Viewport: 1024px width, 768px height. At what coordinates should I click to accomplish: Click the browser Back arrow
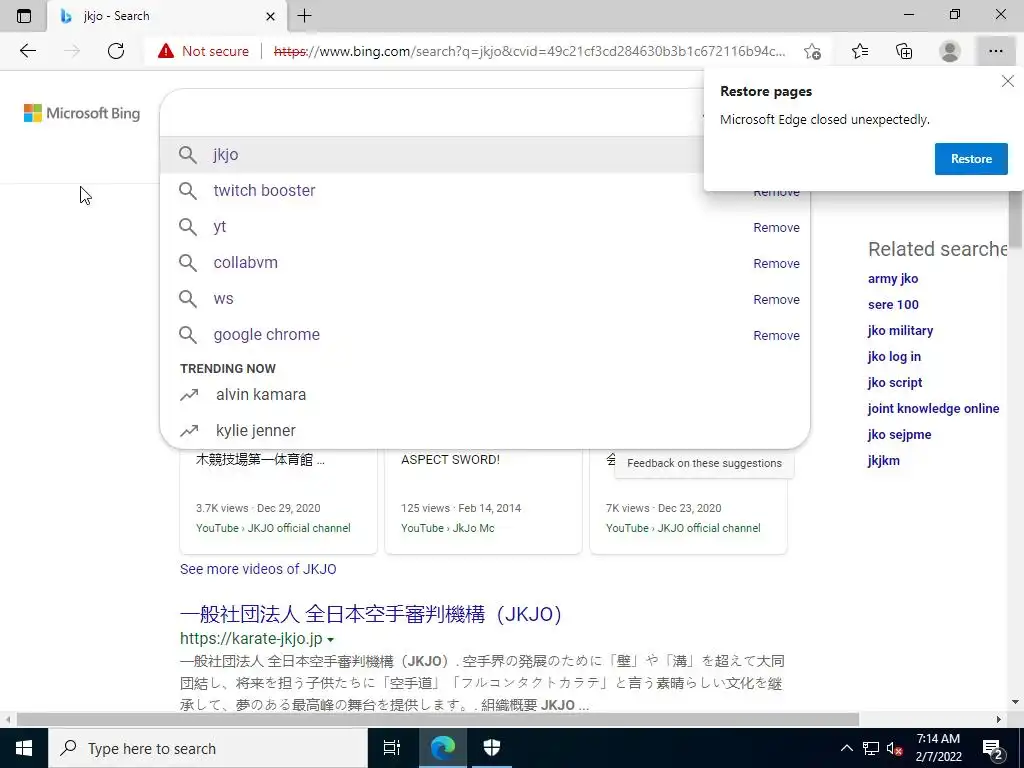(x=27, y=51)
